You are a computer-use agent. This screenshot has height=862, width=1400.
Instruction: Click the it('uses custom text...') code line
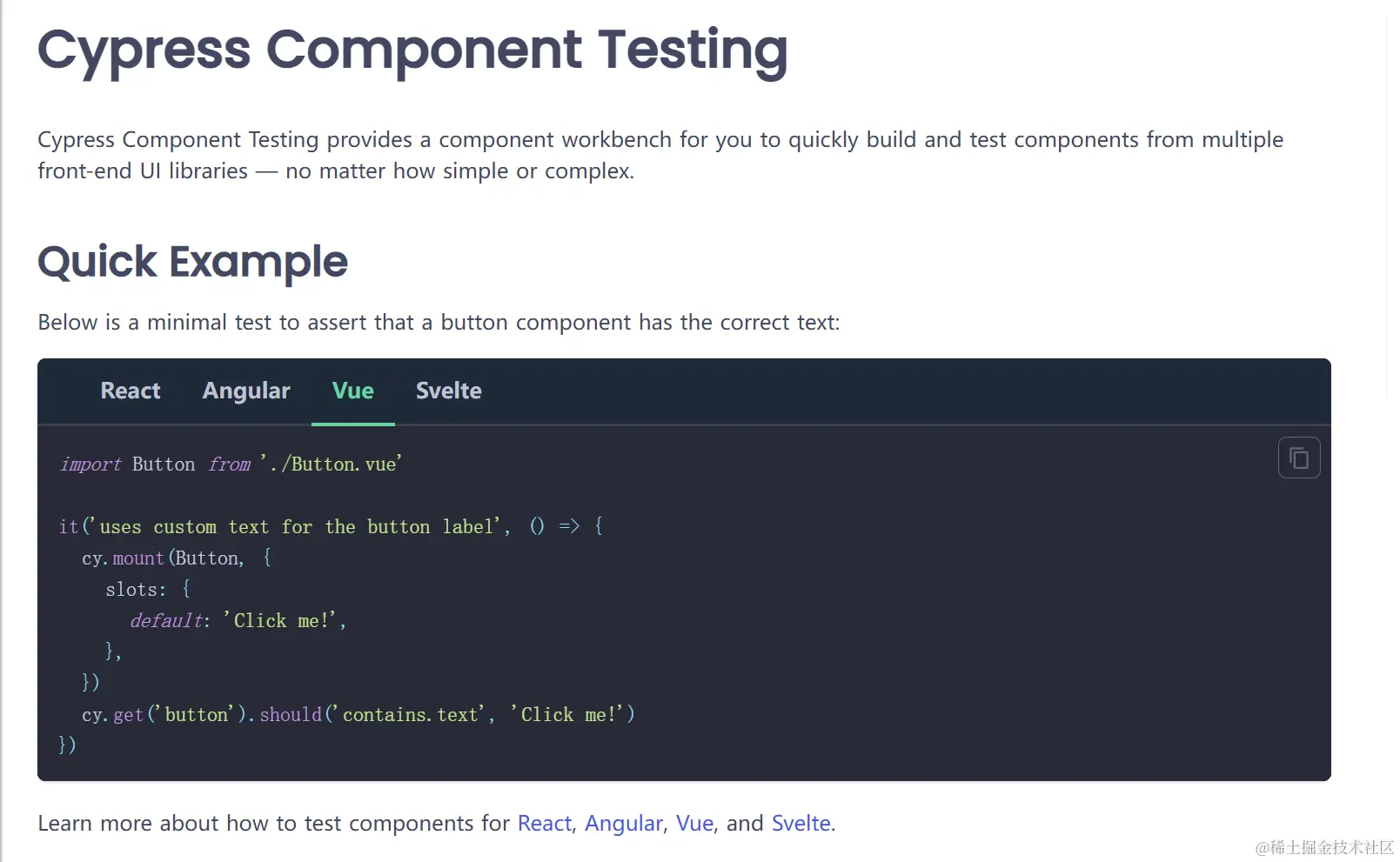pos(331,526)
